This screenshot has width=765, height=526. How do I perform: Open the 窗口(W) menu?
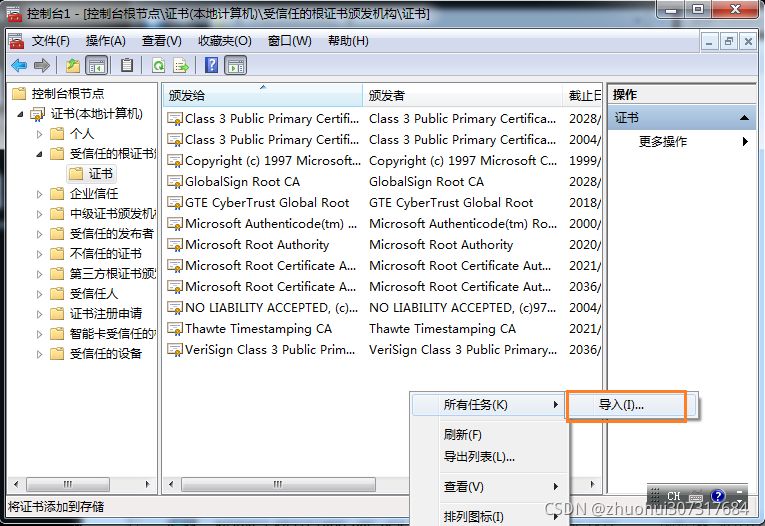[289, 41]
